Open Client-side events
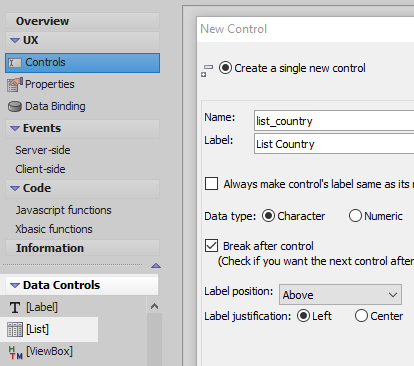The width and height of the screenshot is (414, 366). point(40,169)
